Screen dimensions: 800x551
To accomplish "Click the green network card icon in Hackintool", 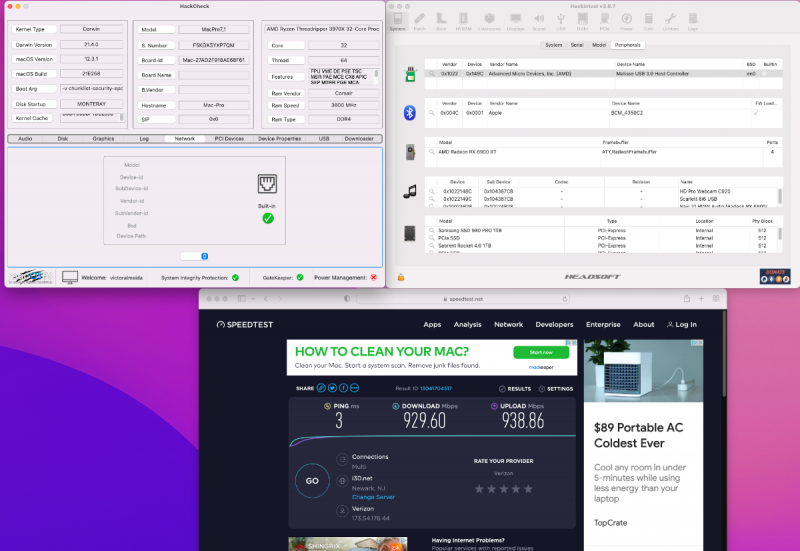I will coord(410,74).
